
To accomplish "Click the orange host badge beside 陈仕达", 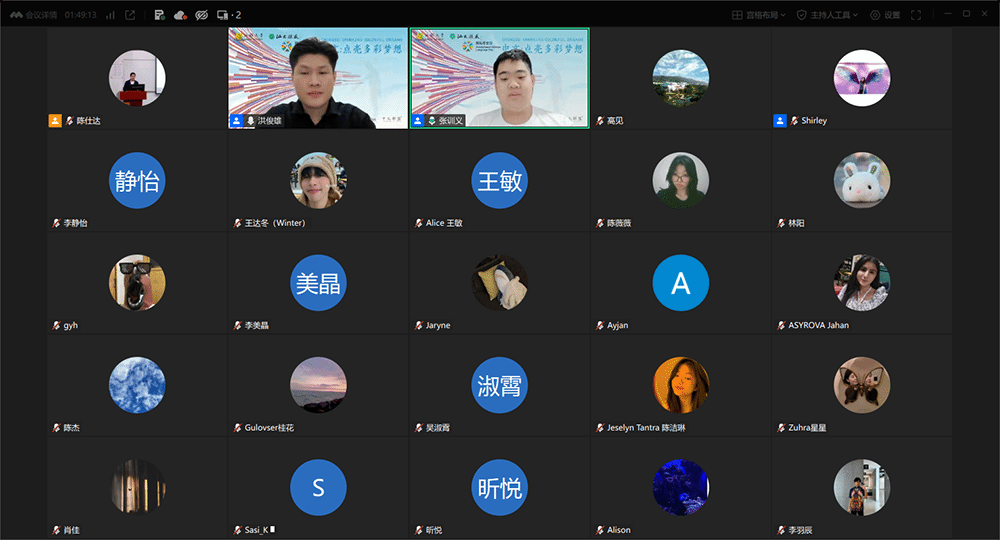I will pyautogui.click(x=55, y=121).
